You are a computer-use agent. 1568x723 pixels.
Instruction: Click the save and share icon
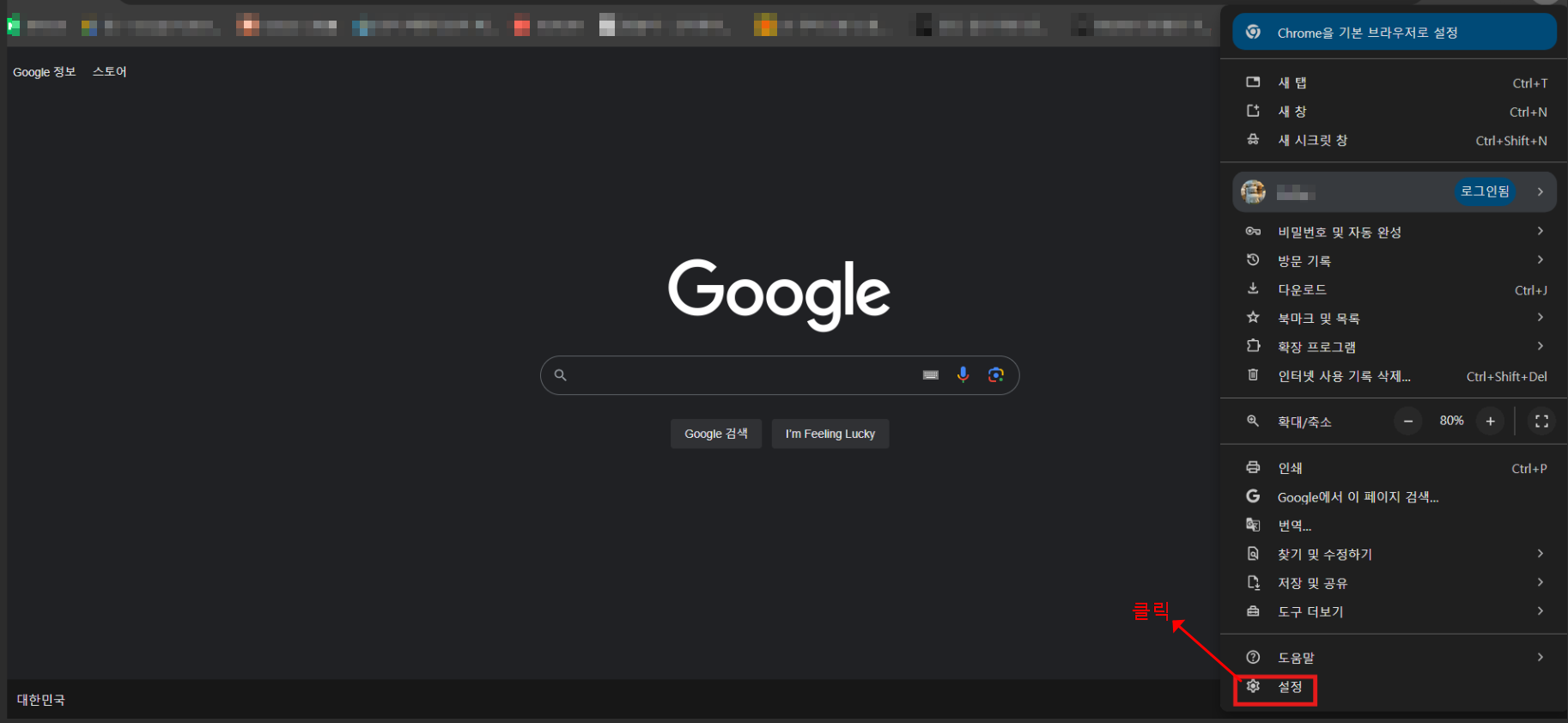[1253, 582]
